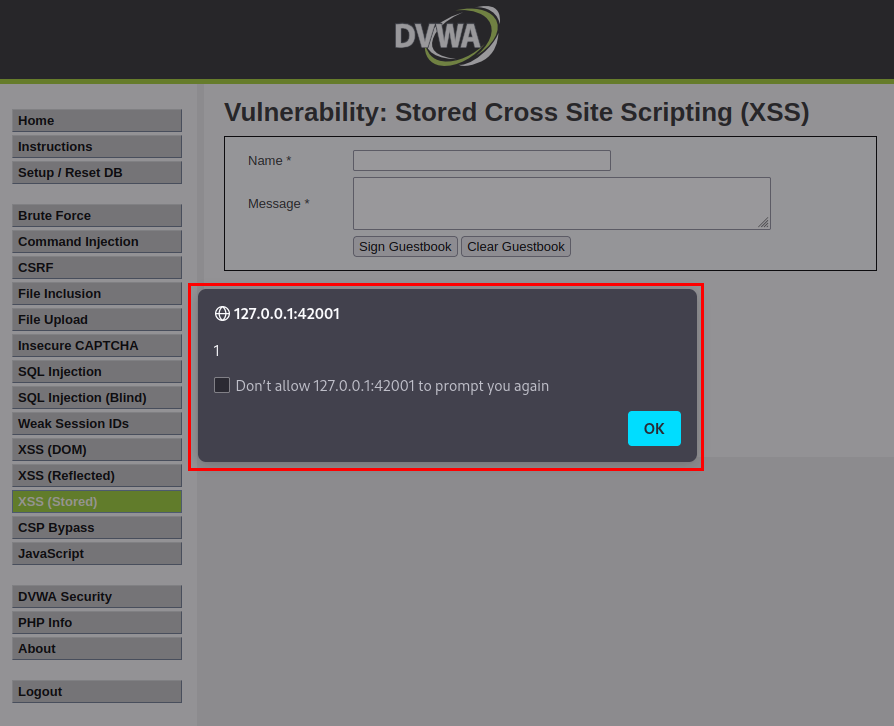Click the Stored Cross Site Scripting heading
The image size is (894, 726).
point(517,112)
